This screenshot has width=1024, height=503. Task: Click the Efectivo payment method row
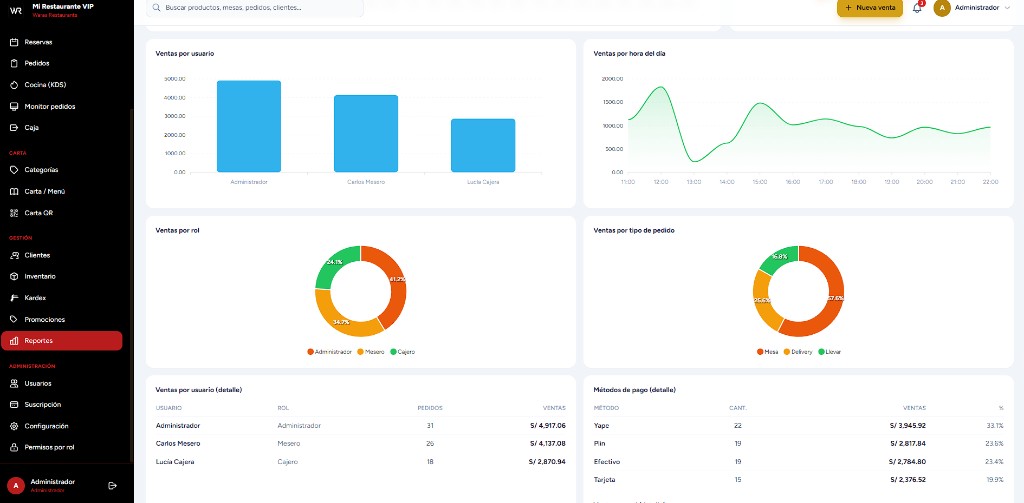(798, 461)
